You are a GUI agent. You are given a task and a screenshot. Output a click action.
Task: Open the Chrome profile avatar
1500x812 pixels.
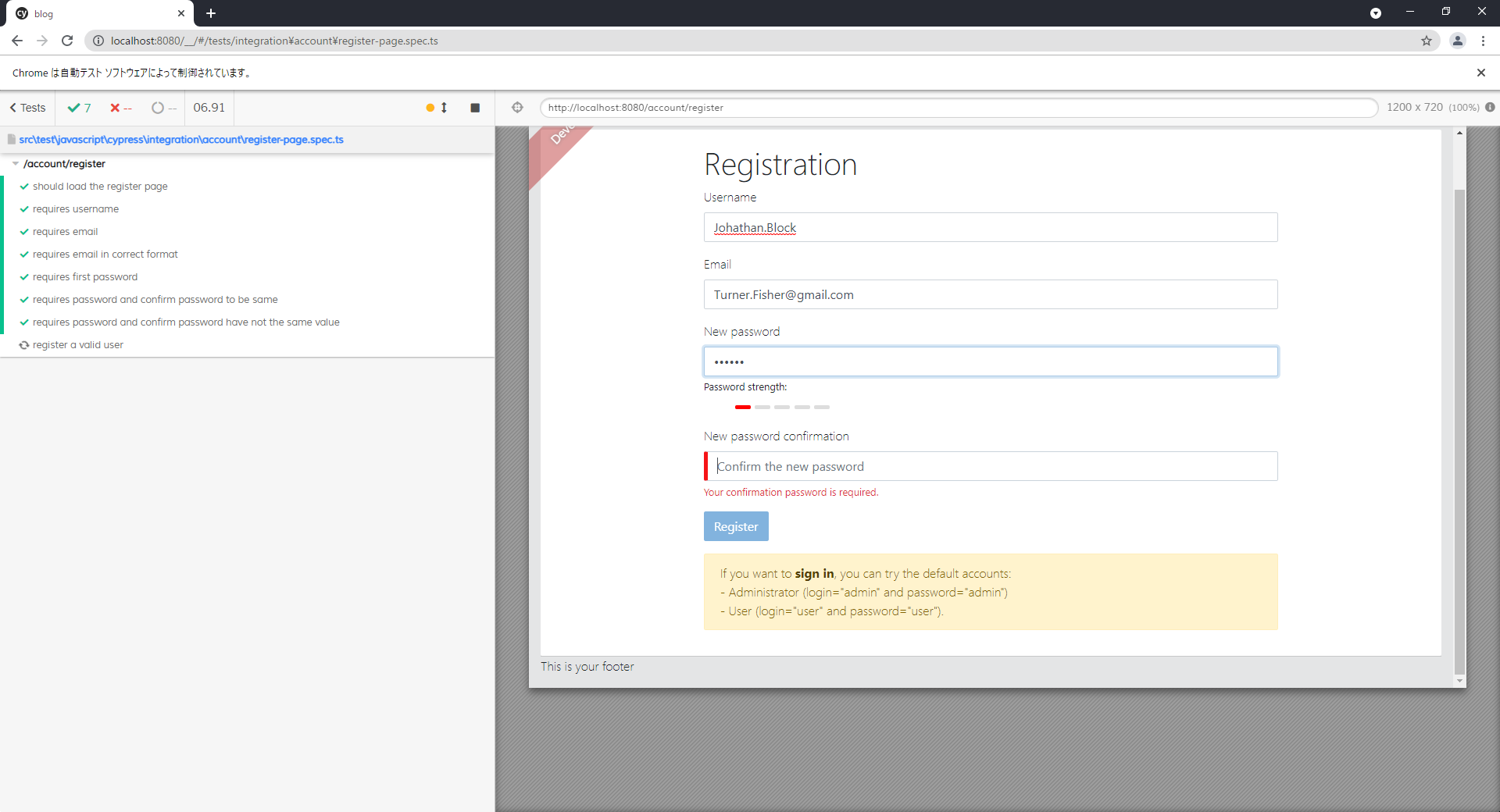(1458, 41)
